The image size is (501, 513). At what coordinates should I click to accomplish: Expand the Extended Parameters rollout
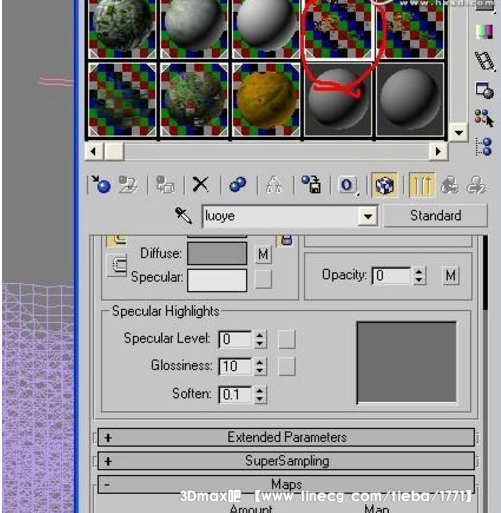pyautogui.click(x=286, y=437)
